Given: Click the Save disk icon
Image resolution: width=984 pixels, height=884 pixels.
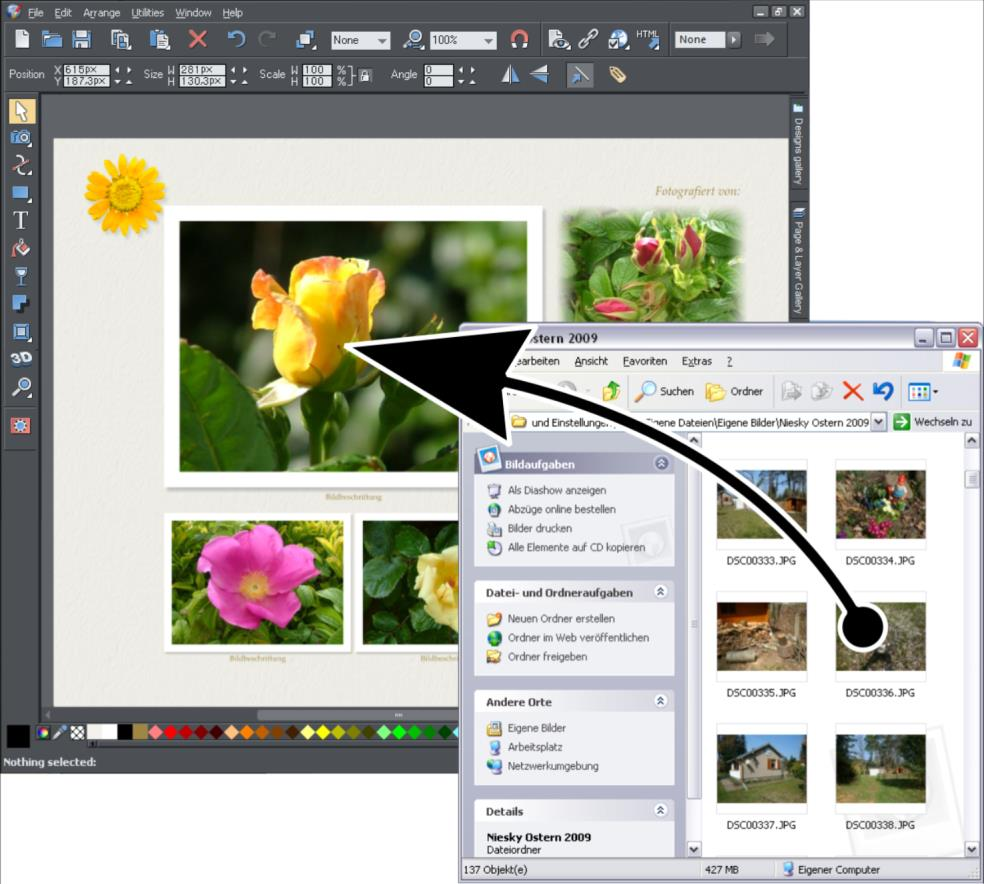Looking at the screenshot, I should [82, 40].
